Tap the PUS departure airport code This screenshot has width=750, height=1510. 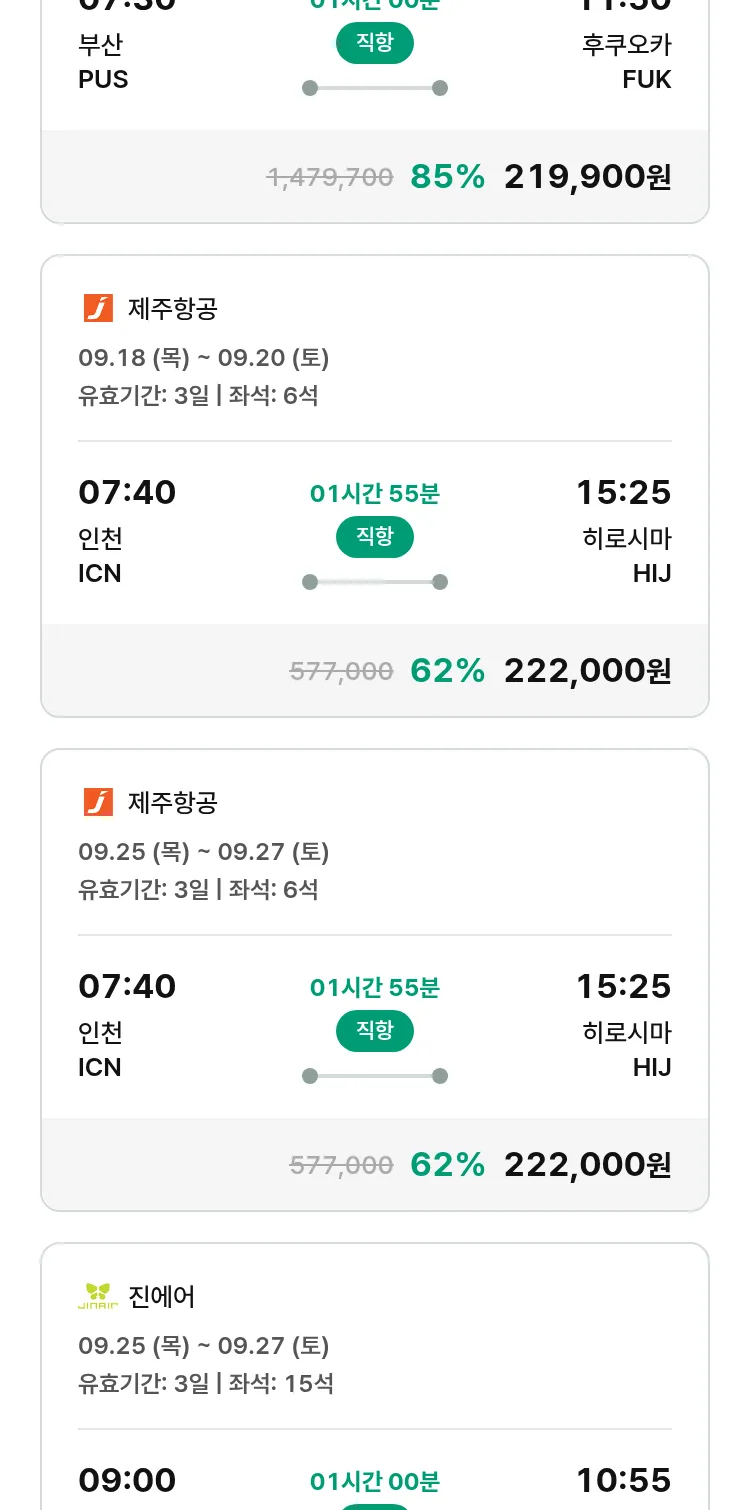click(103, 80)
